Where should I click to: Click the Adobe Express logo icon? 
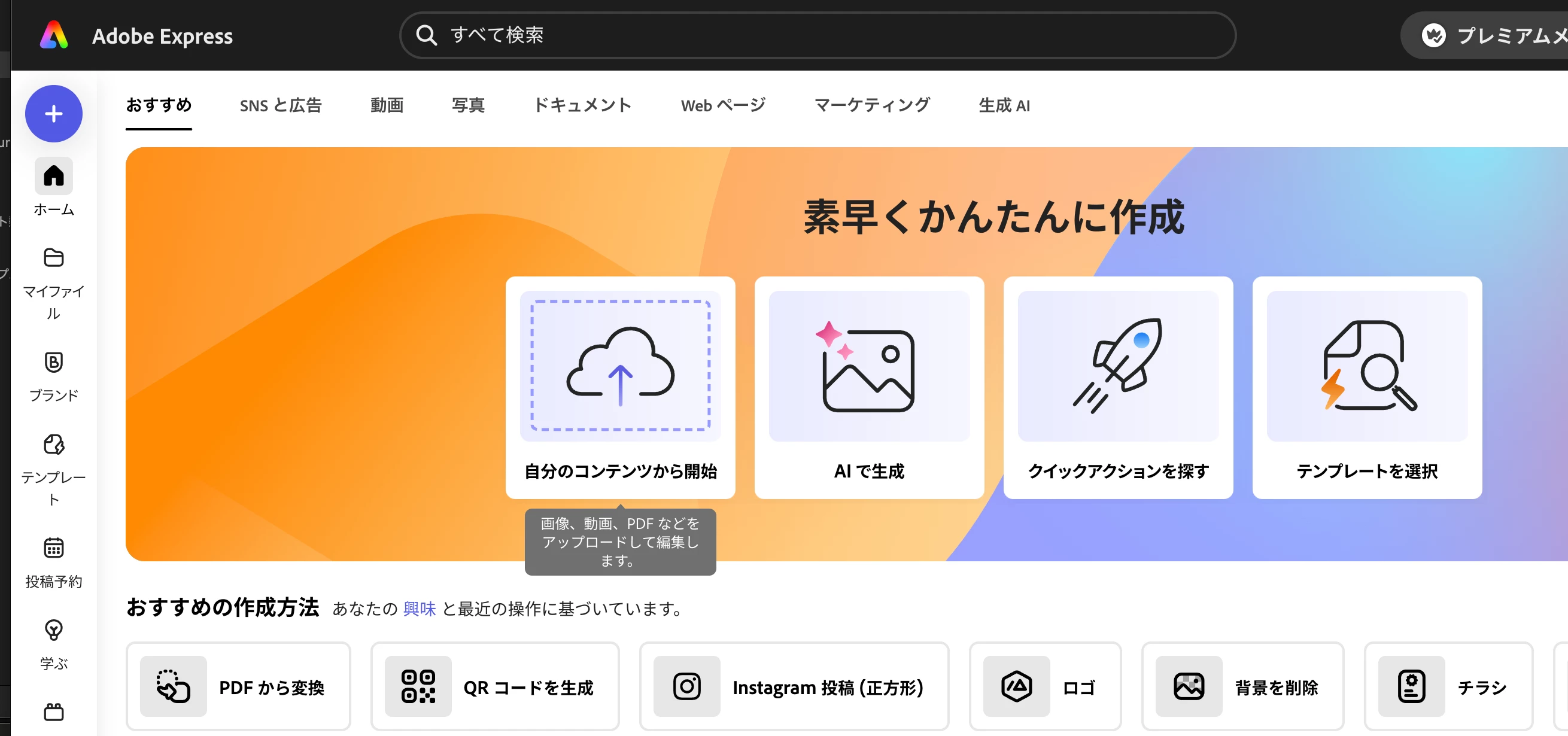pyautogui.click(x=54, y=35)
